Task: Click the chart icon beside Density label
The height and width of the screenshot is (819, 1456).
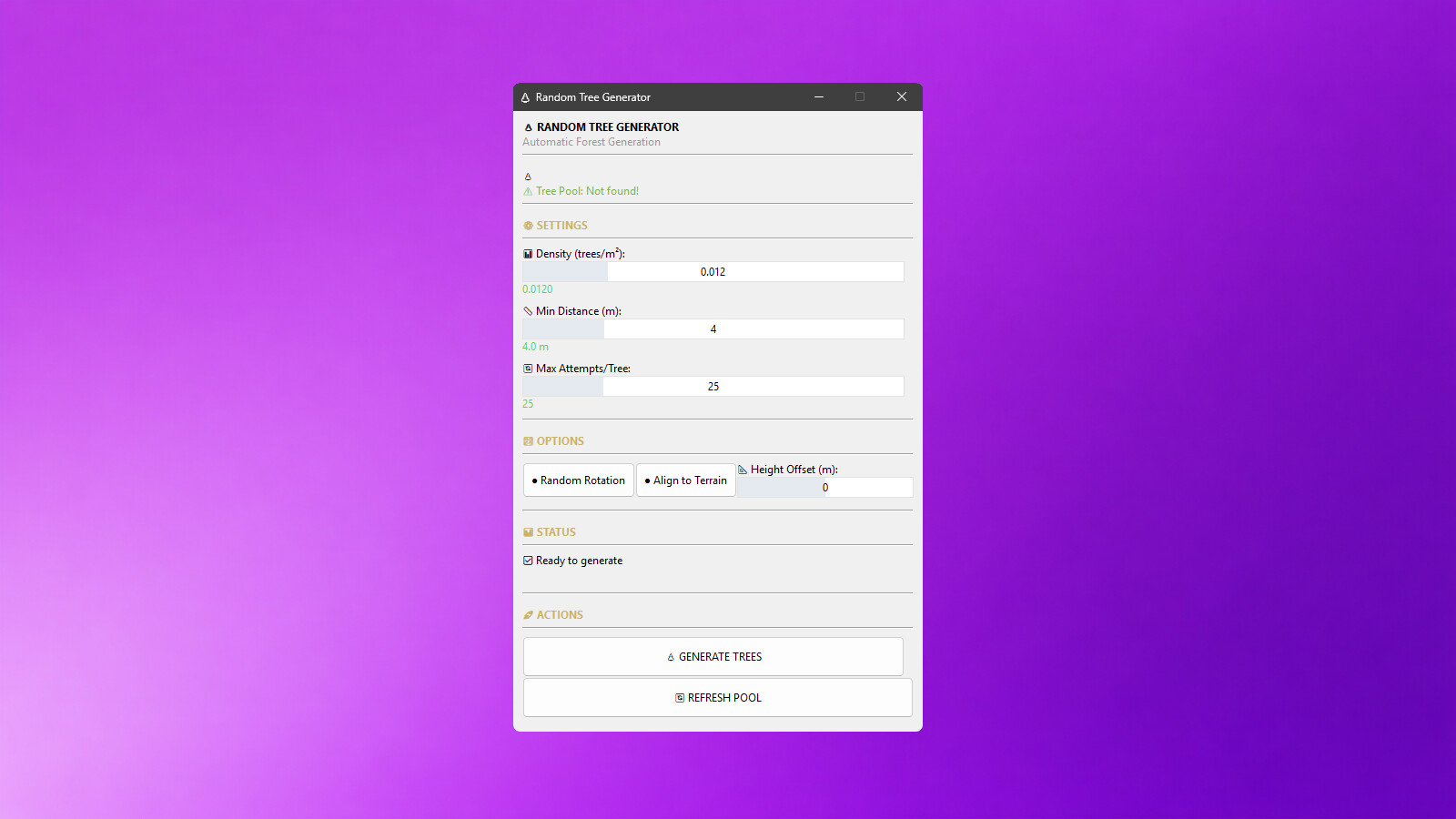Action: [x=528, y=254]
